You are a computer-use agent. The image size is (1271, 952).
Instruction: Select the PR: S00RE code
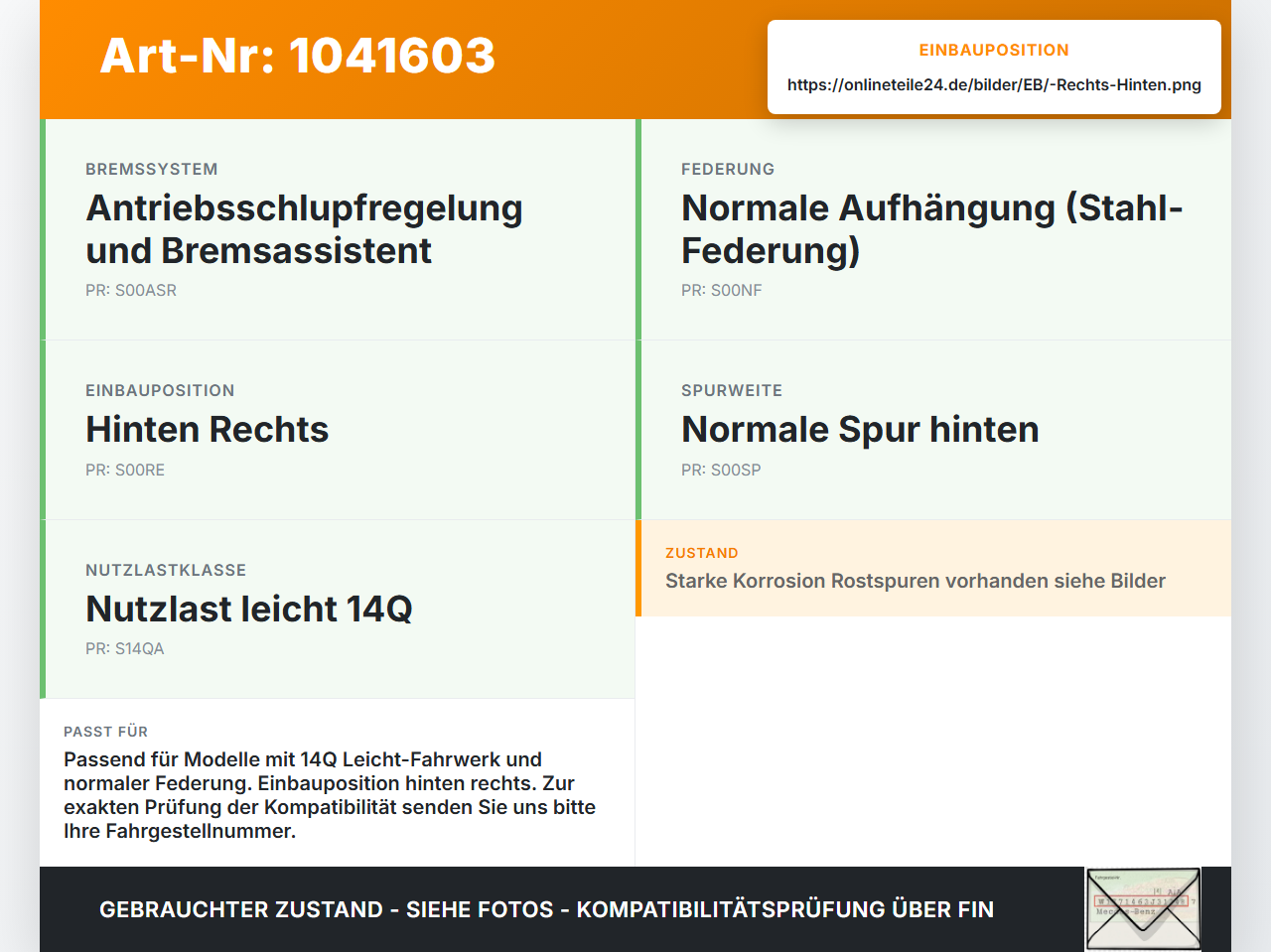coord(125,471)
